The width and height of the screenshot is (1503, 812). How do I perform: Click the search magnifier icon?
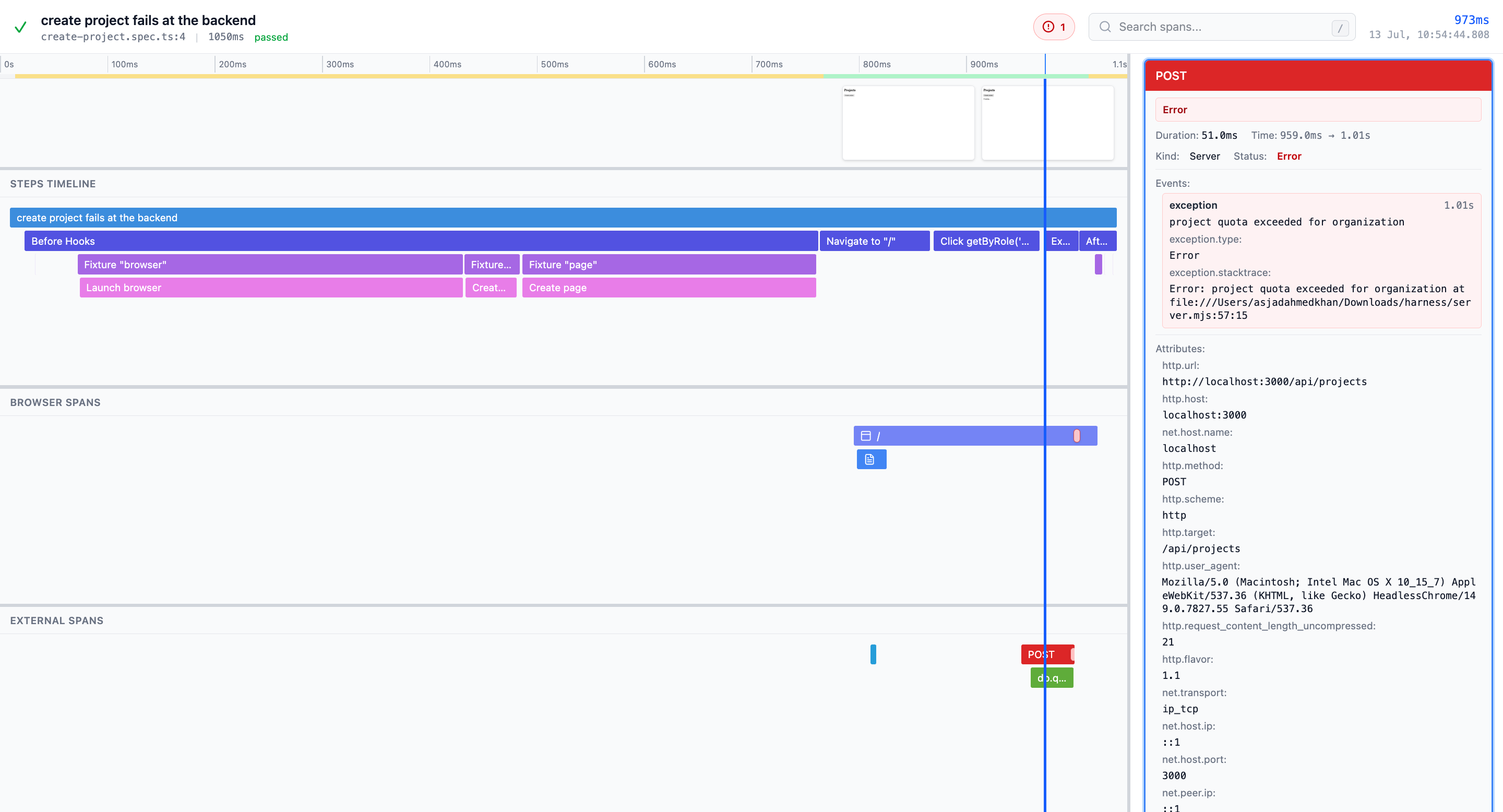tap(1104, 27)
